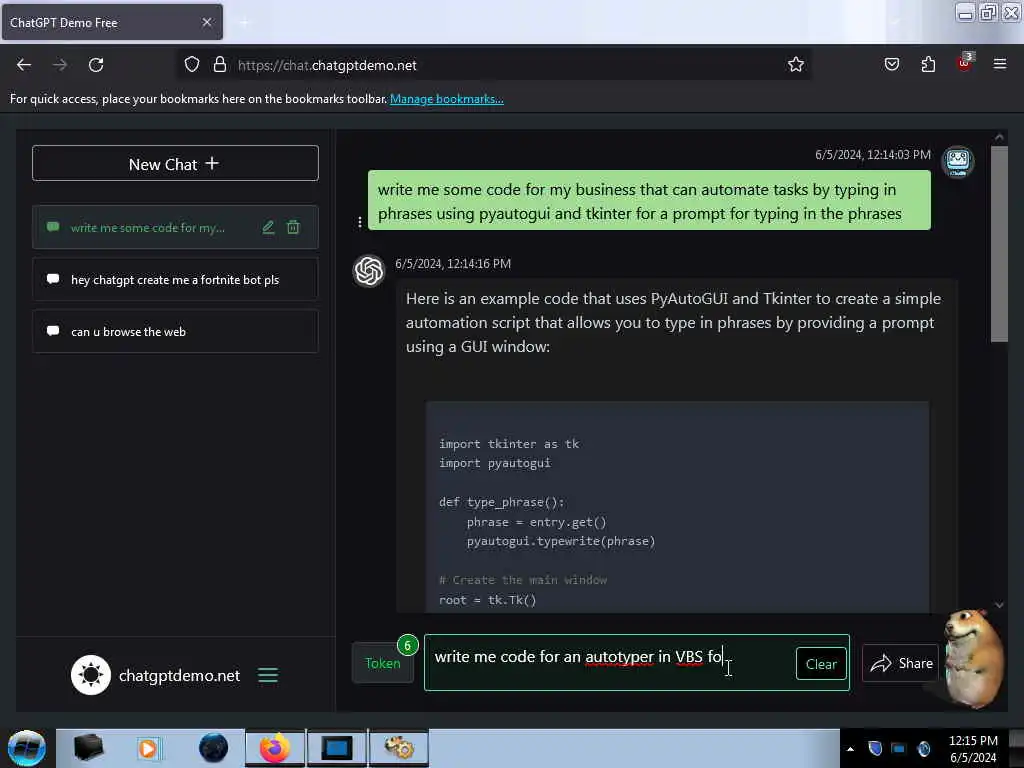Click the browser Forward arrow

(59, 65)
